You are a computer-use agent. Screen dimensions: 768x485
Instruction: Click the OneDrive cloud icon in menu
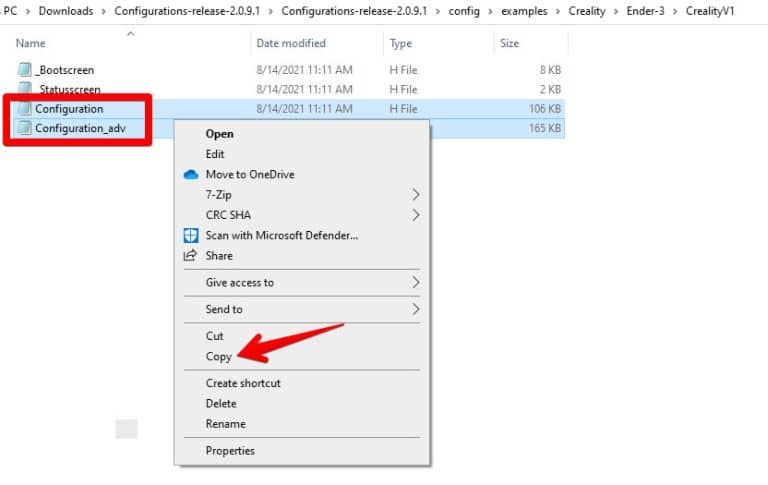[x=191, y=174]
